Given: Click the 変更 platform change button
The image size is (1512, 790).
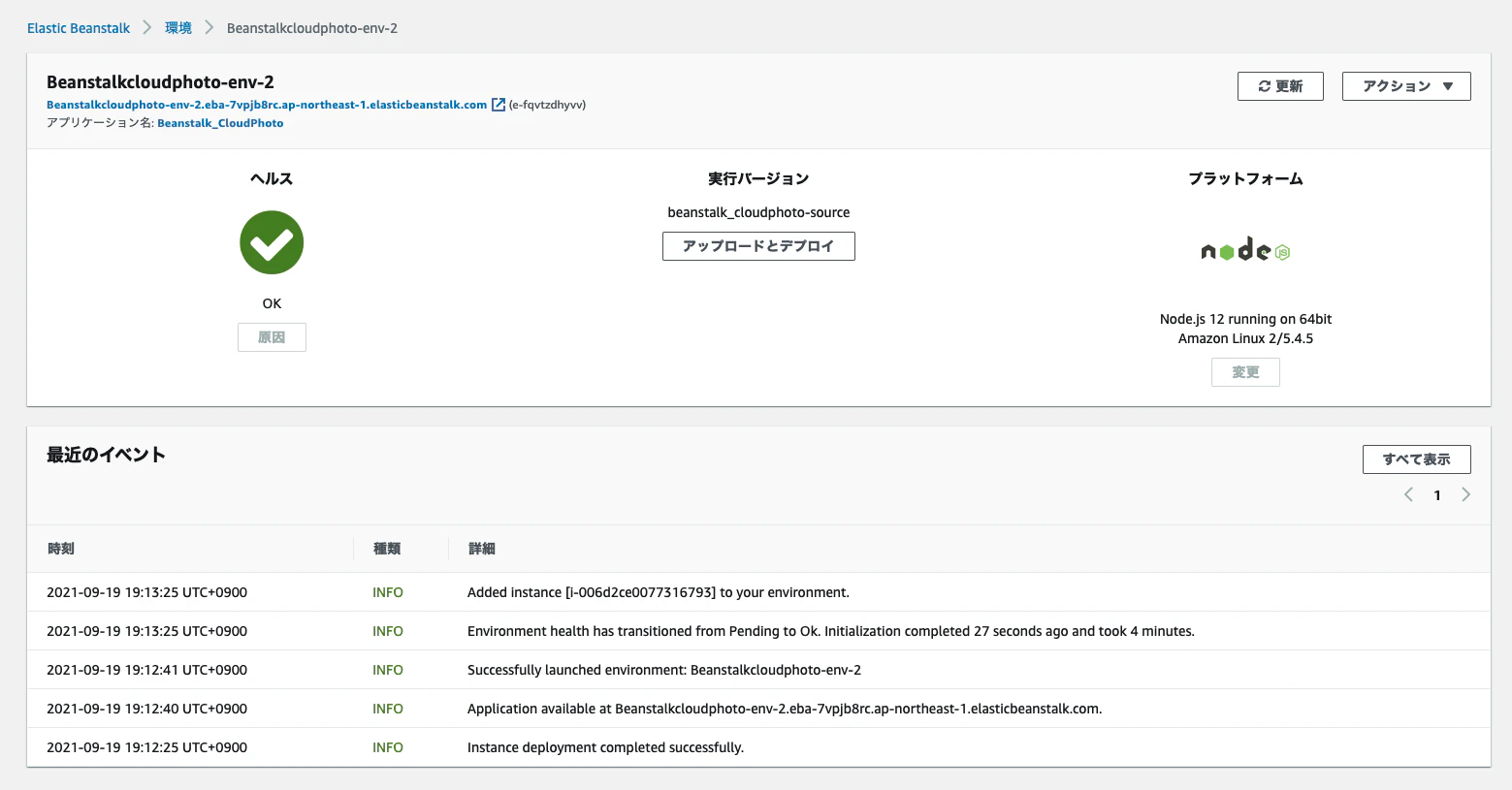Looking at the screenshot, I should 1245,372.
